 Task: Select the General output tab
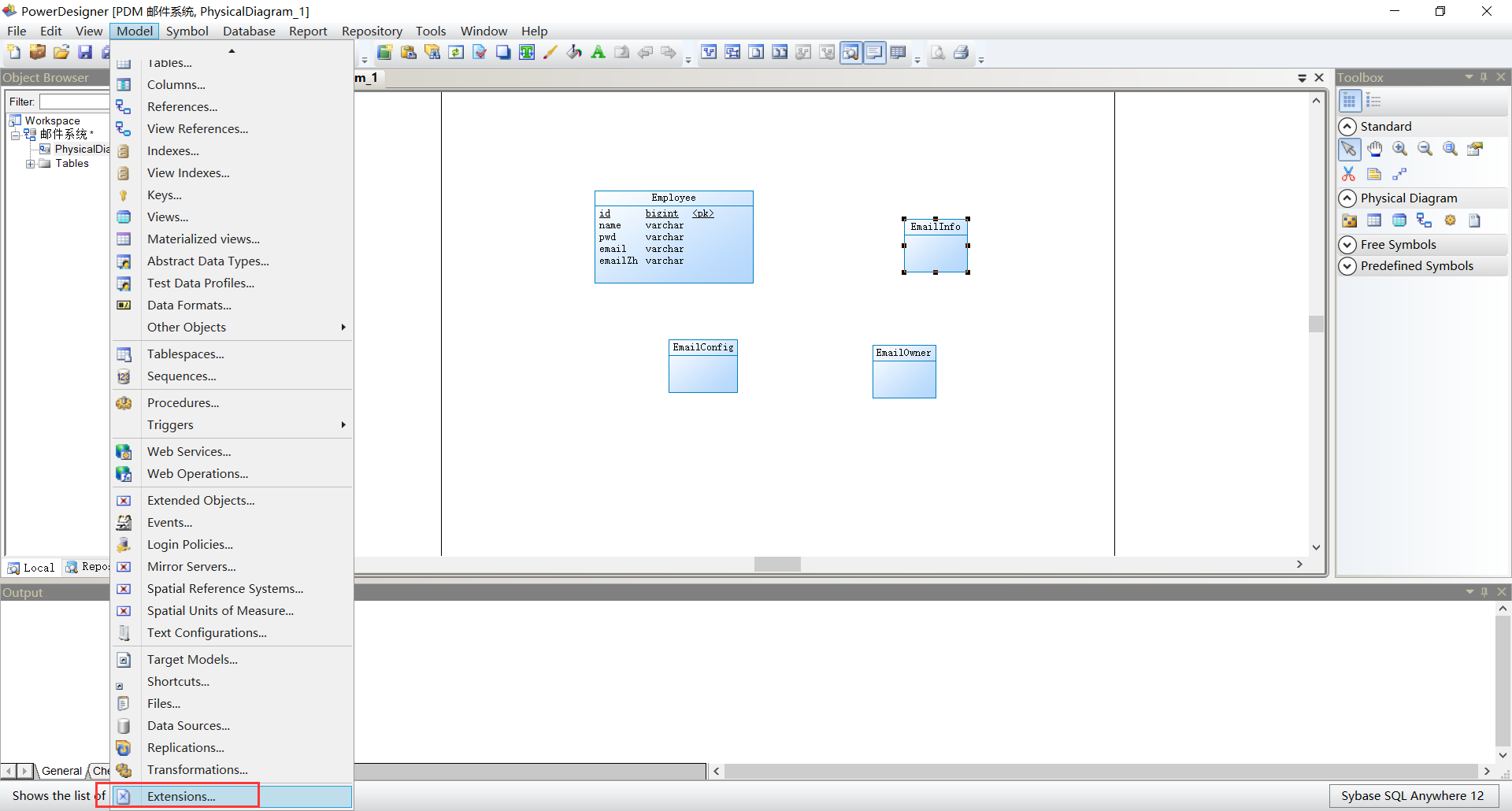click(x=61, y=771)
